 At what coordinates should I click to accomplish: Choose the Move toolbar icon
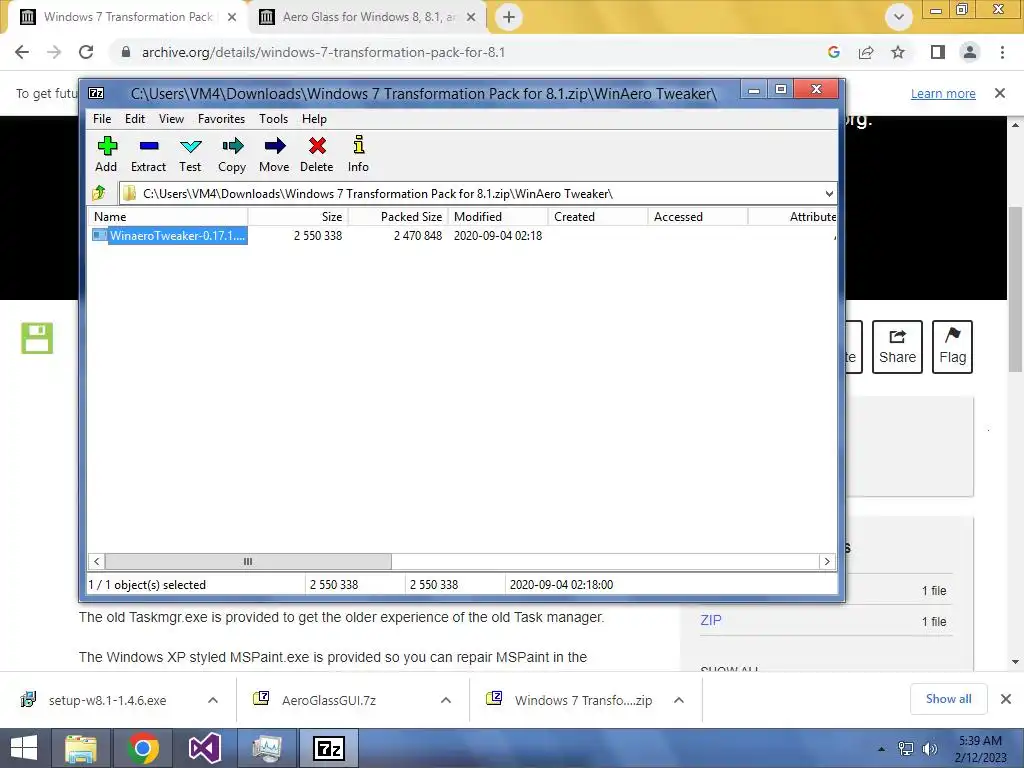click(274, 154)
